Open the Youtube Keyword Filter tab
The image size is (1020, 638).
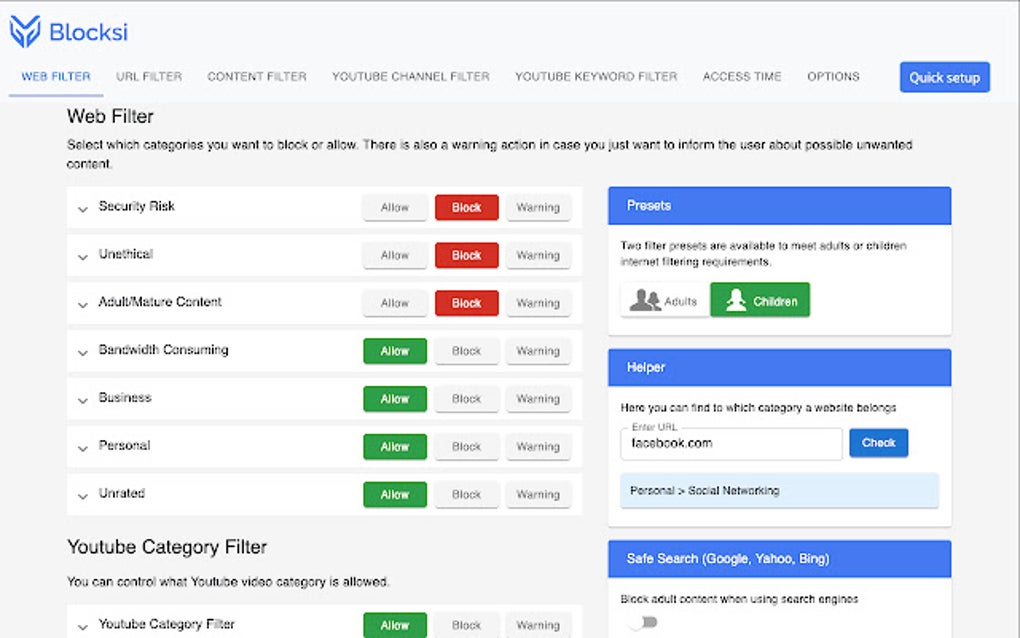tap(596, 76)
